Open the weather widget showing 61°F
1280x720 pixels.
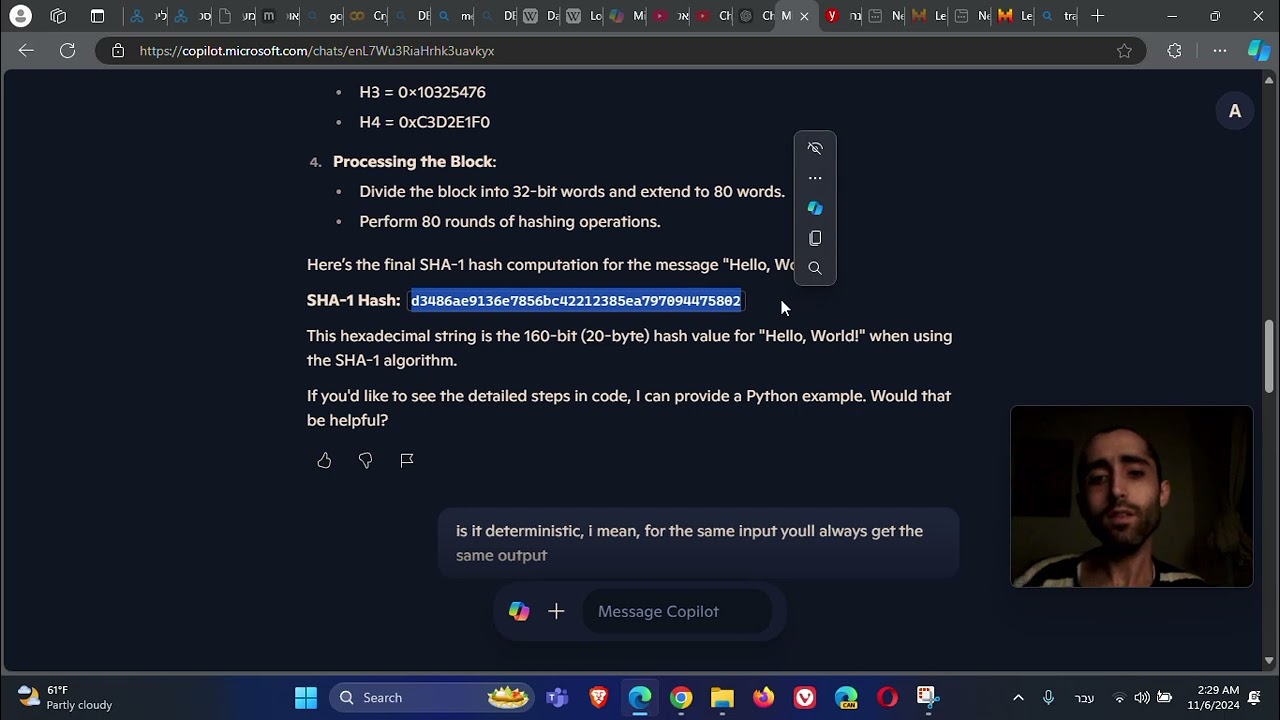pyautogui.click(x=66, y=698)
